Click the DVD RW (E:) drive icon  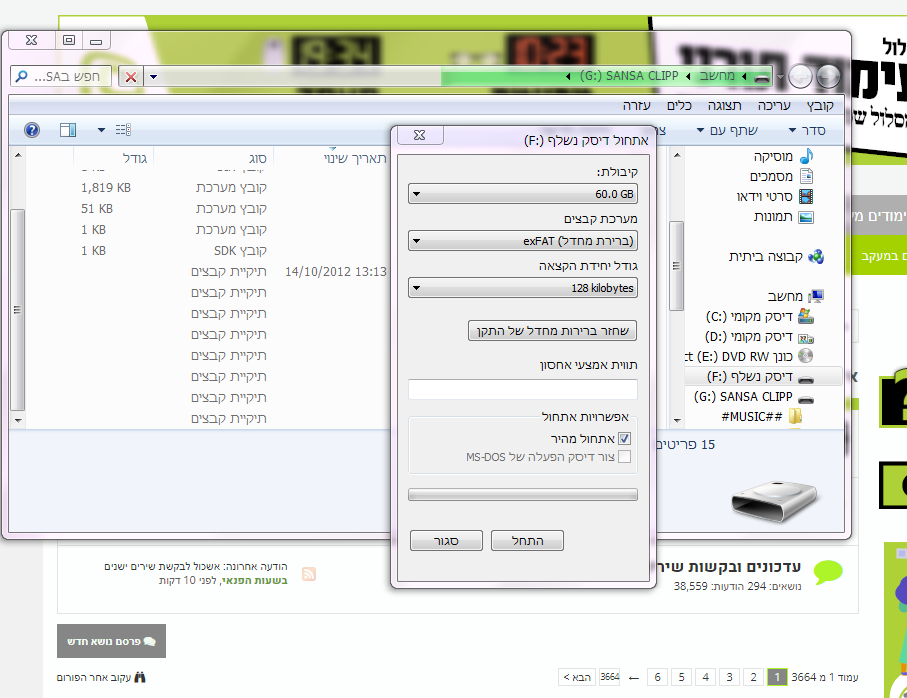click(x=806, y=356)
